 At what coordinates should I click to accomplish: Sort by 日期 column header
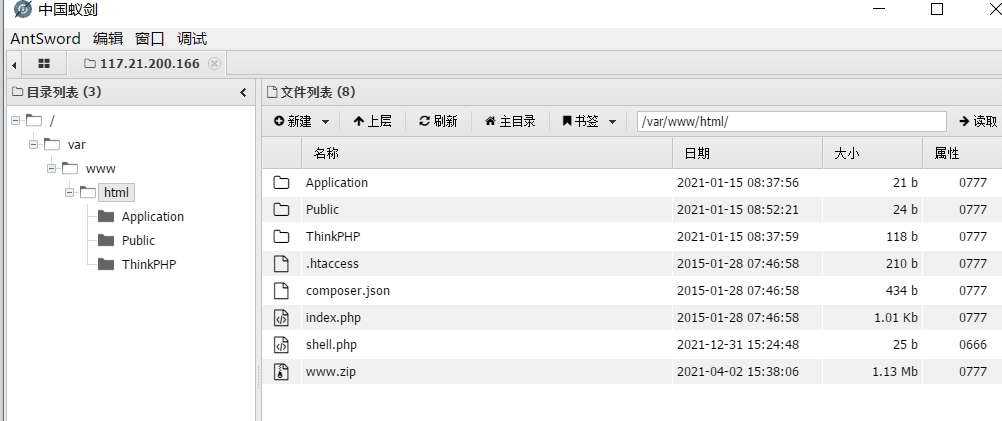point(748,153)
